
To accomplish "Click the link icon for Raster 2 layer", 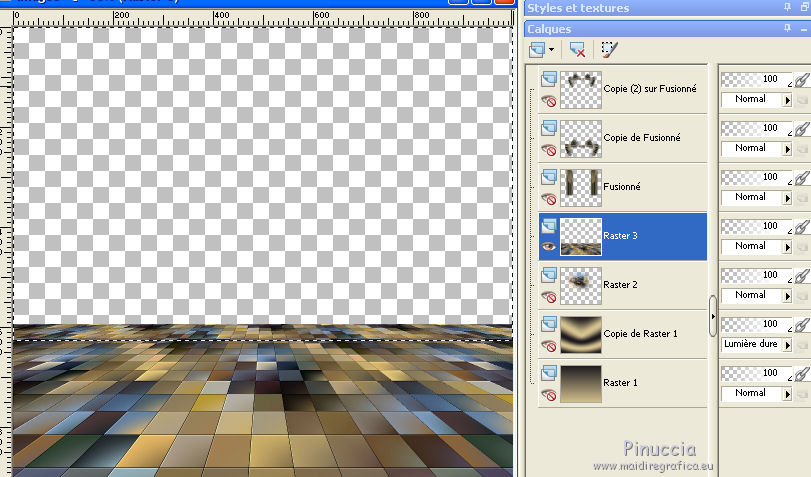I will pyautogui.click(x=801, y=276).
